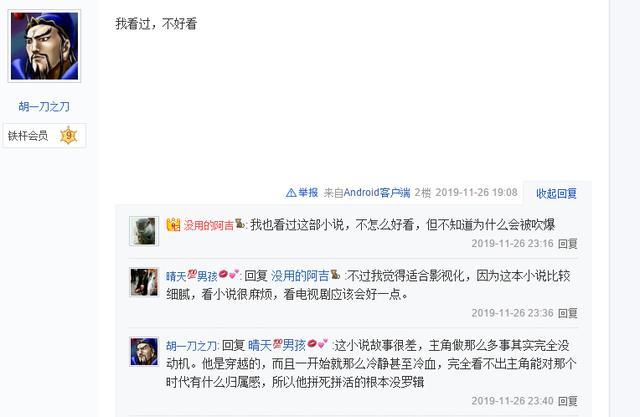Click the 铁杆会员 member badge
The height and width of the screenshot is (417, 640).
pos(28,135)
